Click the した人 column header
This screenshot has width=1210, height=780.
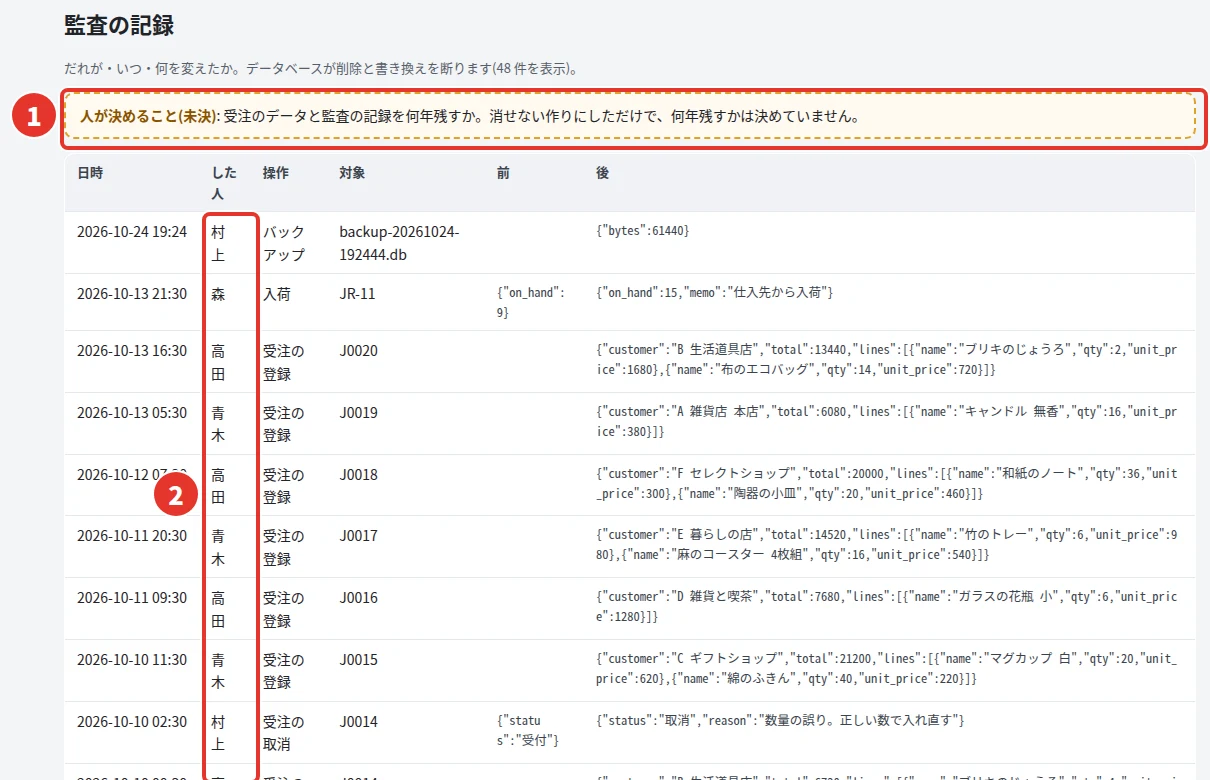[x=224, y=183]
